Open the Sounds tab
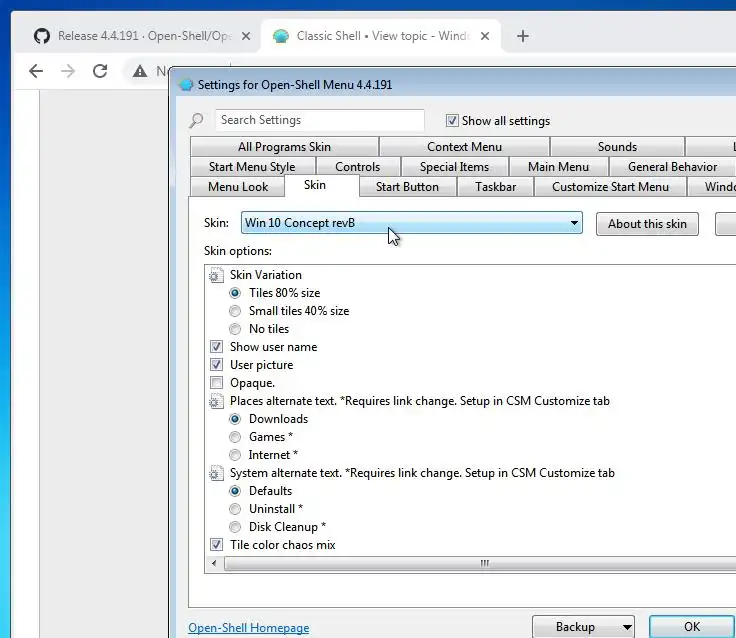 pyautogui.click(x=617, y=147)
